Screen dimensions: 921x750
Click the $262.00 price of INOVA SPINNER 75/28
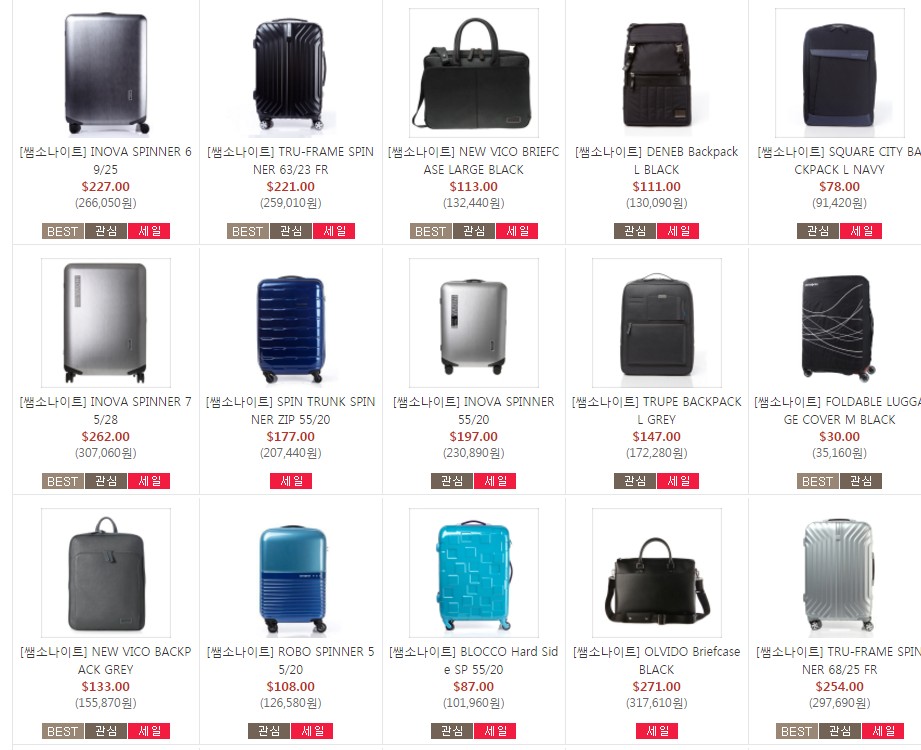tap(106, 436)
